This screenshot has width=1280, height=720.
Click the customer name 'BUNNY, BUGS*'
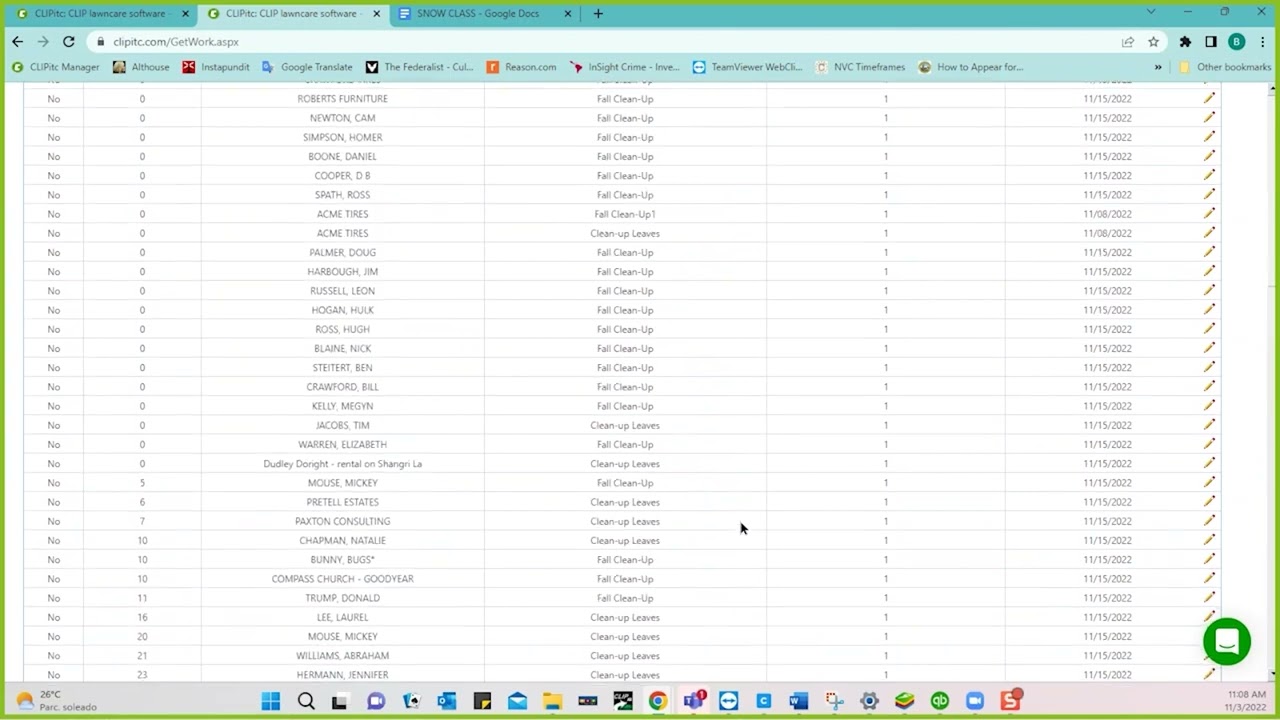(342, 559)
